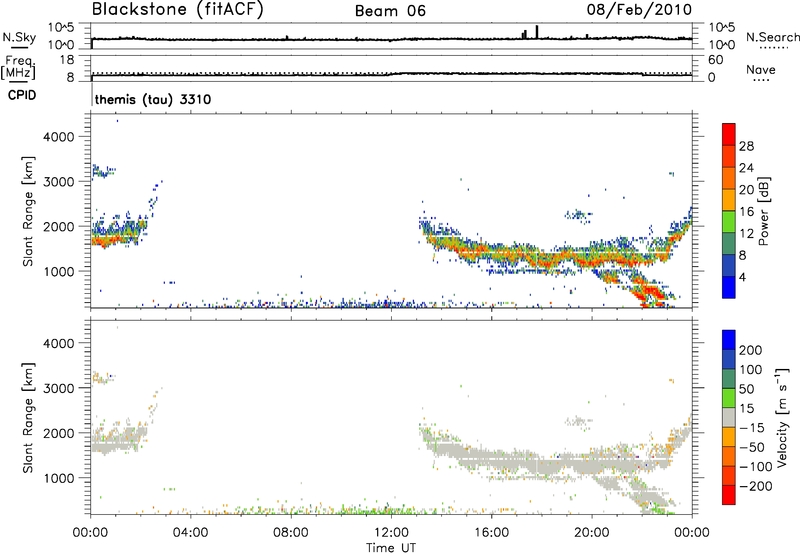This screenshot has width=800, height=554.
Task: Click the '12' label on the power colorbar
Action: pos(746,234)
